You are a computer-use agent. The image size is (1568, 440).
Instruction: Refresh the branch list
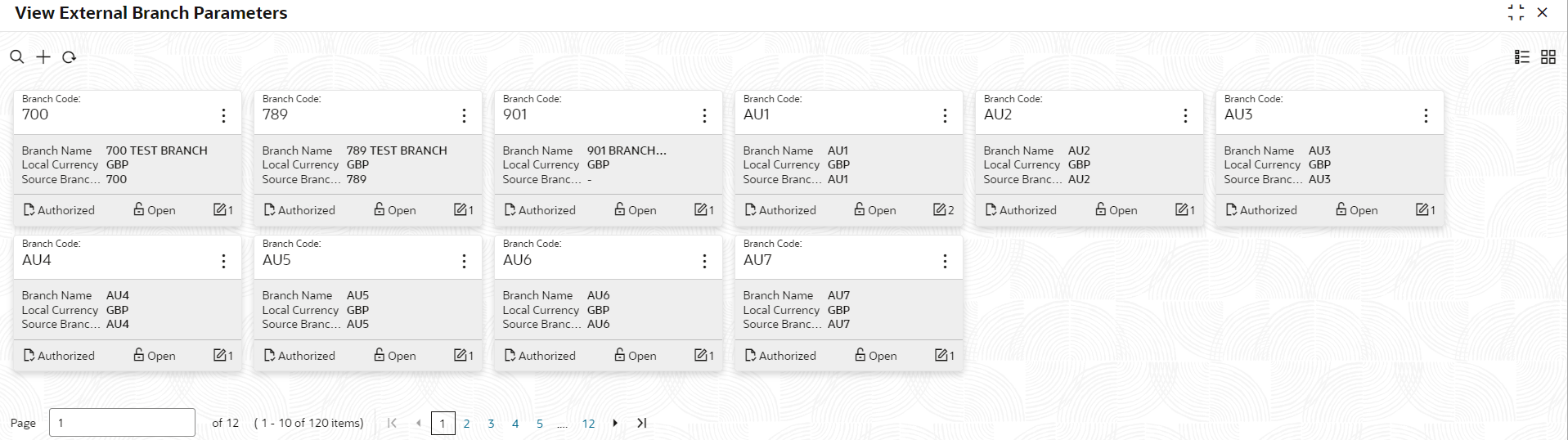pyautogui.click(x=70, y=57)
